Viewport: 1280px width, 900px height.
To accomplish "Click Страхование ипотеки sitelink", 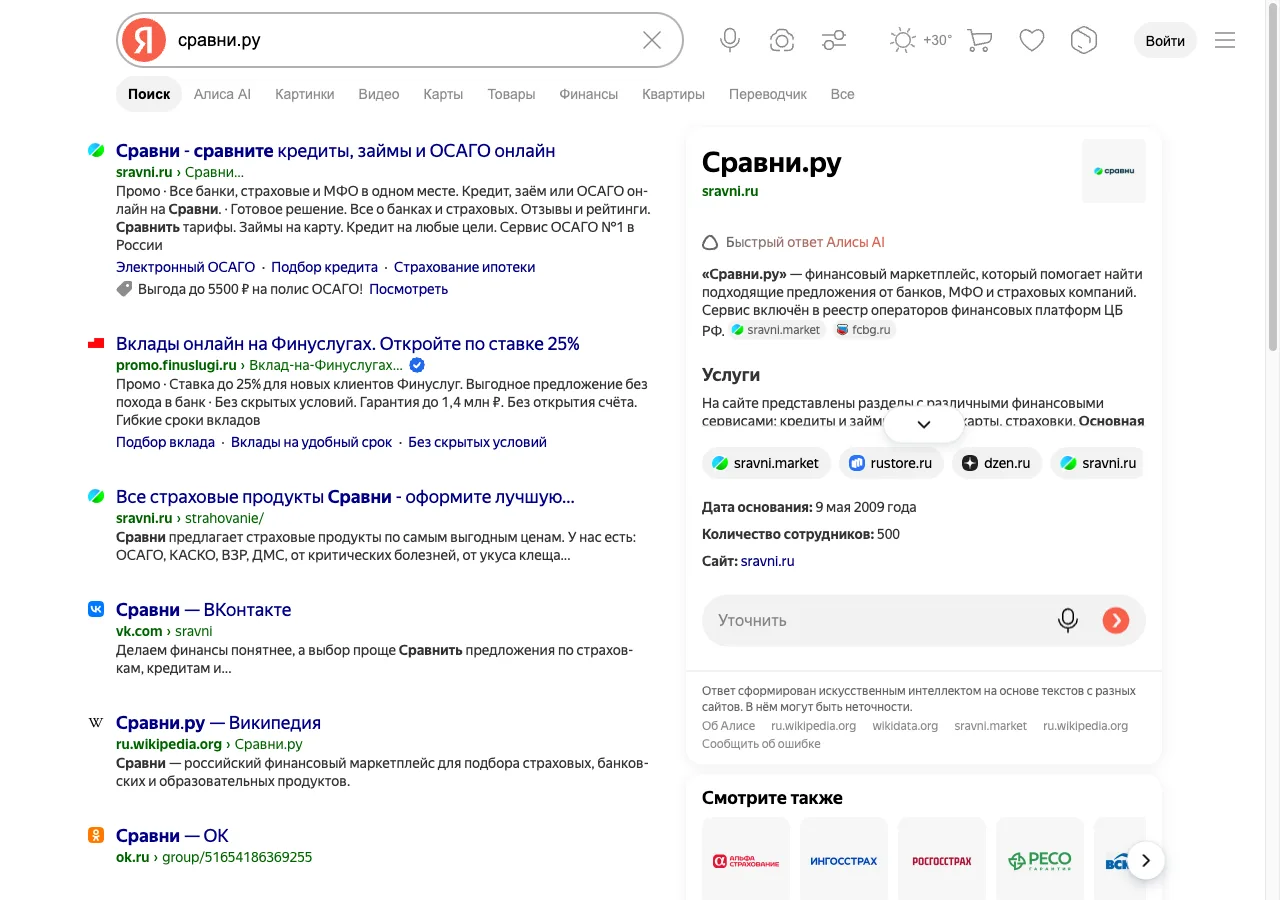I will (464, 267).
